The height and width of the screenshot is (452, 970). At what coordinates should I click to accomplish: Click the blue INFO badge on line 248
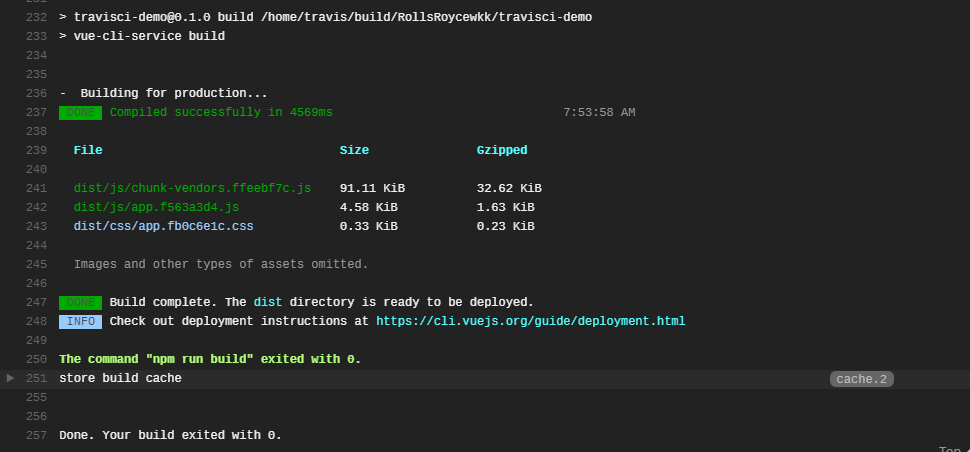[x=80, y=322]
